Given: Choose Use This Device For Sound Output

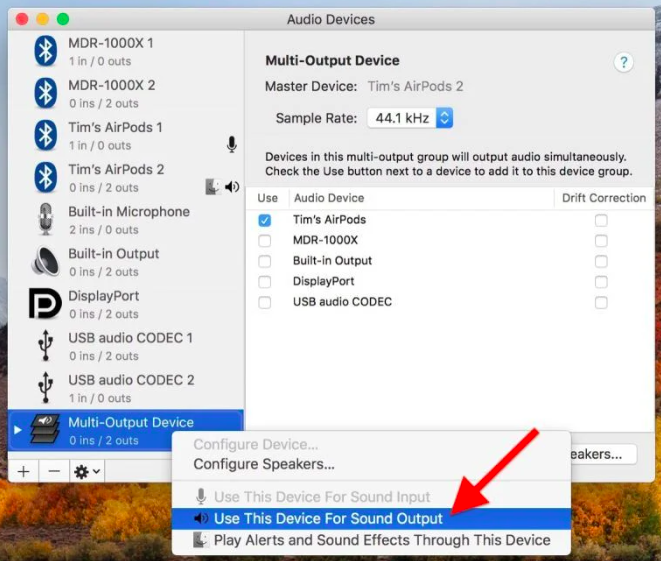Looking at the screenshot, I should click(x=371, y=518).
